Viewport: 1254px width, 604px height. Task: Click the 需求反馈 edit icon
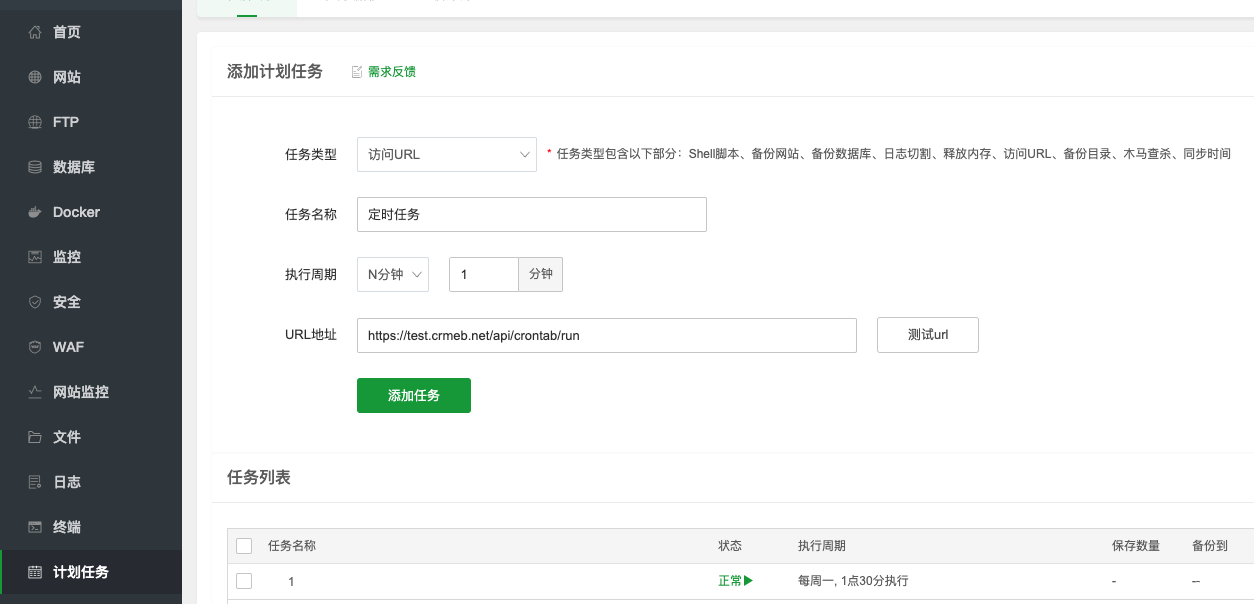click(357, 72)
